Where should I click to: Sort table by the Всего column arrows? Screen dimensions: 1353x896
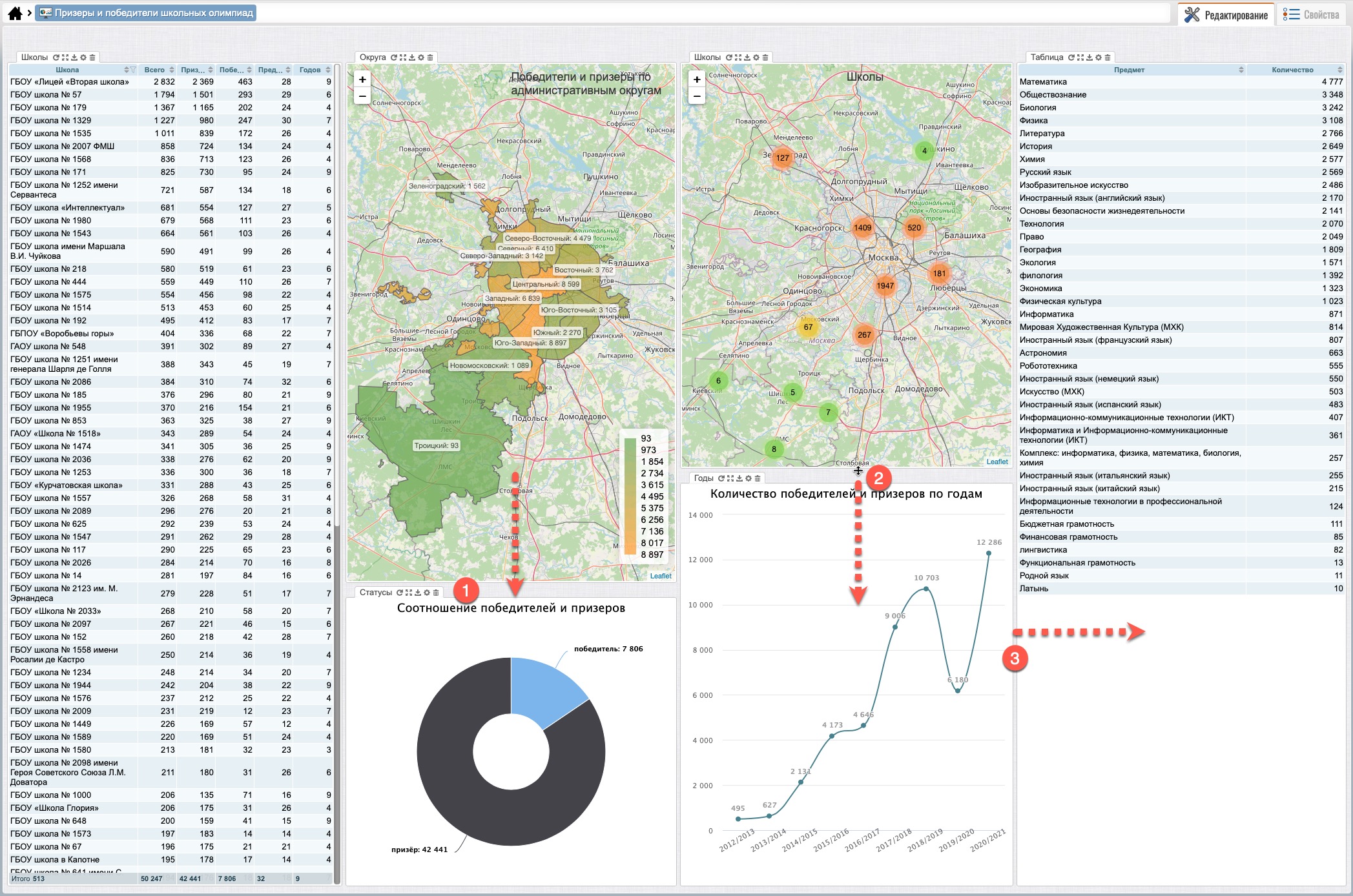(x=172, y=70)
